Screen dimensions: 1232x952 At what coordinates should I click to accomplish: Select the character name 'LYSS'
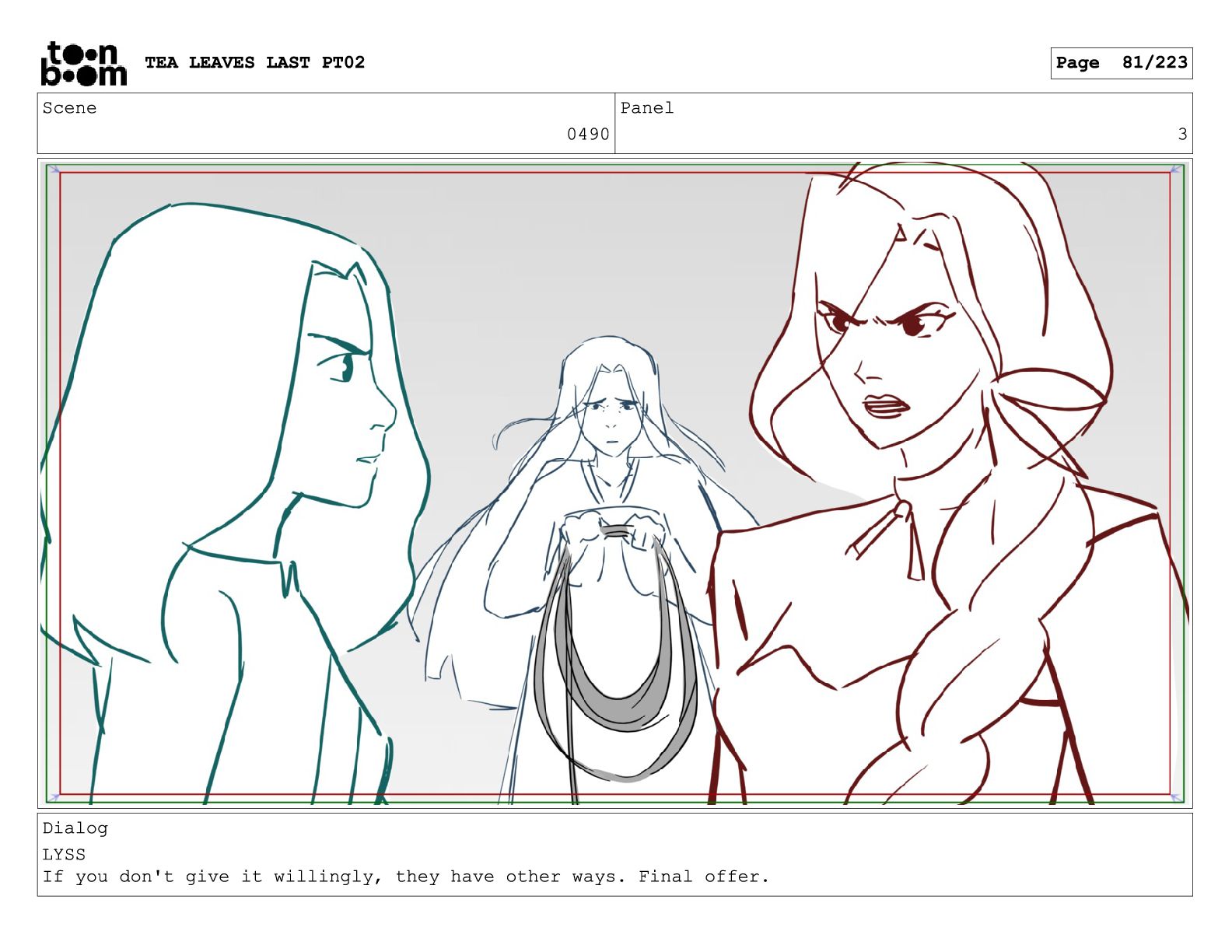64,854
